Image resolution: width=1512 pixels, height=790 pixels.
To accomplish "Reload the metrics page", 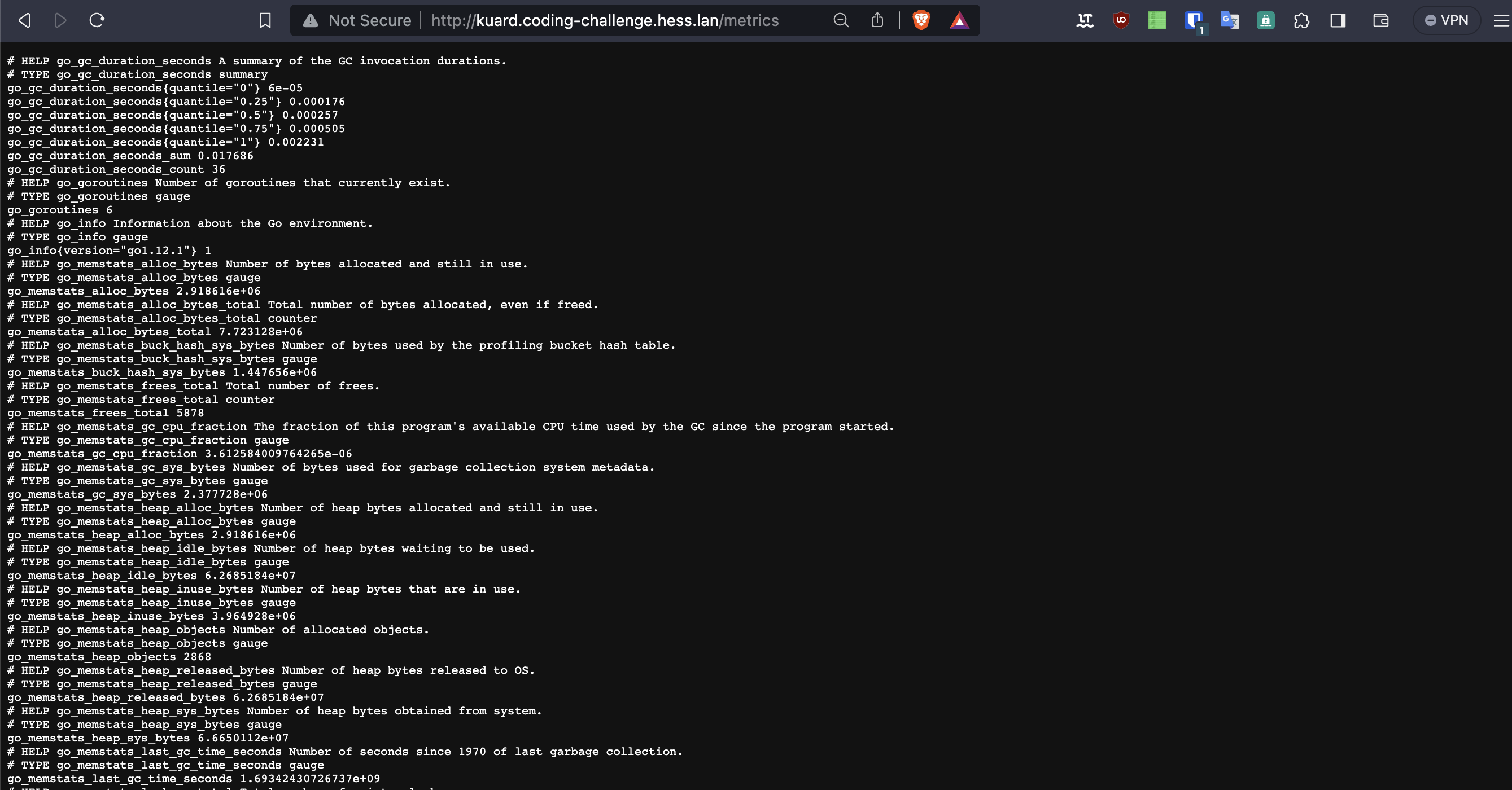I will pos(97,20).
